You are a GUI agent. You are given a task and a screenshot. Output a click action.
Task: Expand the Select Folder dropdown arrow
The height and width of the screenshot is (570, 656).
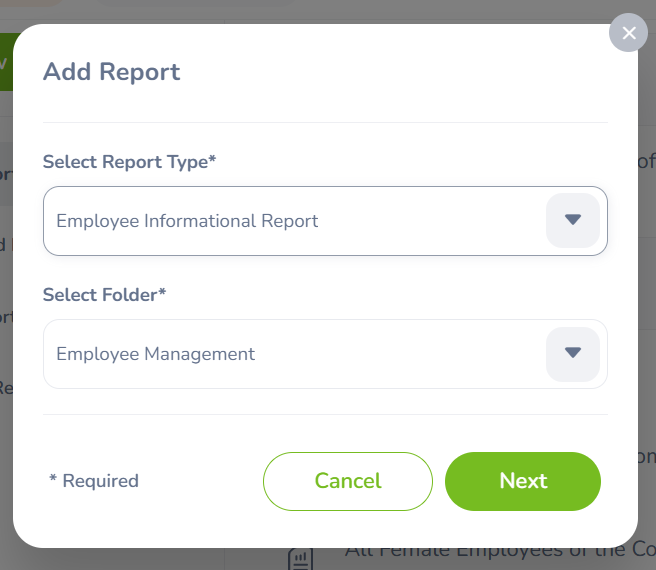point(573,353)
